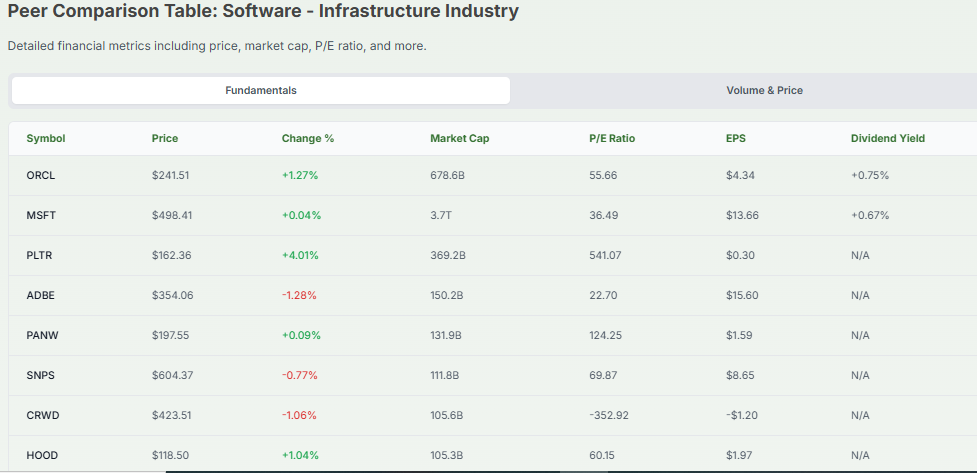Sort table by Price column header
This screenshot has height=473, width=977.
(x=165, y=138)
